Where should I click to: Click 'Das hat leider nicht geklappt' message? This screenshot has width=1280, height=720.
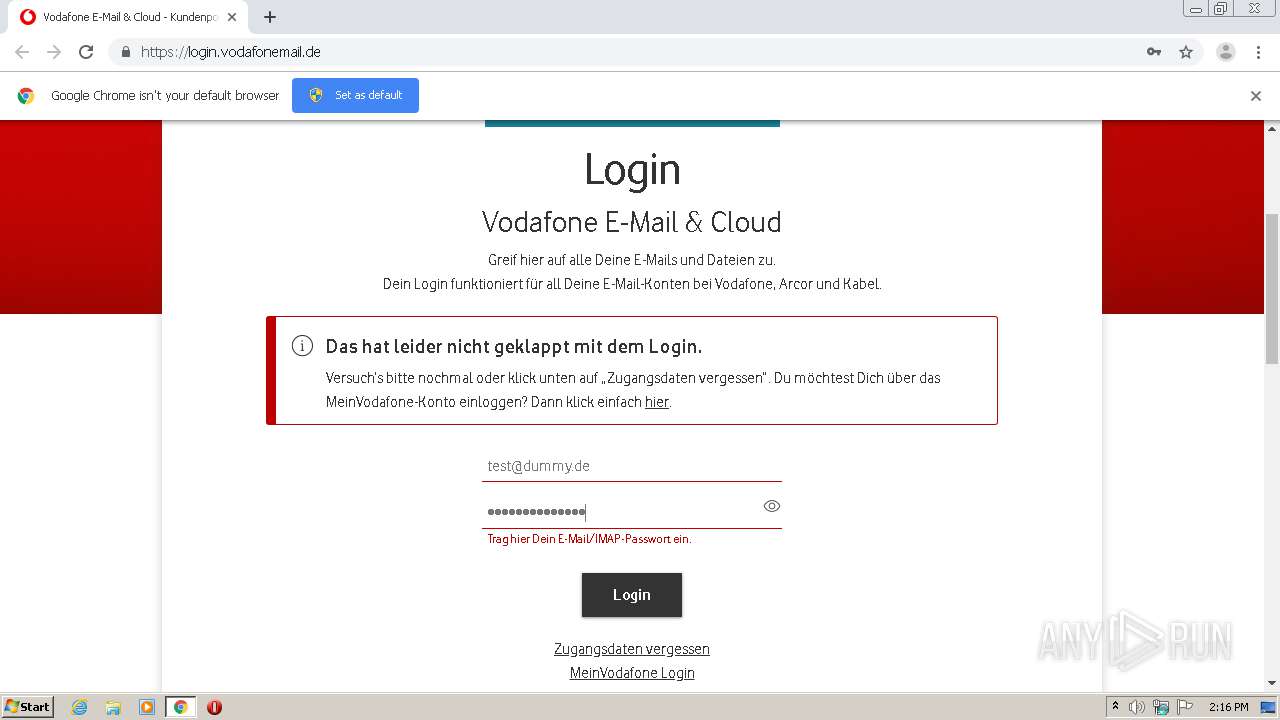[x=514, y=347]
